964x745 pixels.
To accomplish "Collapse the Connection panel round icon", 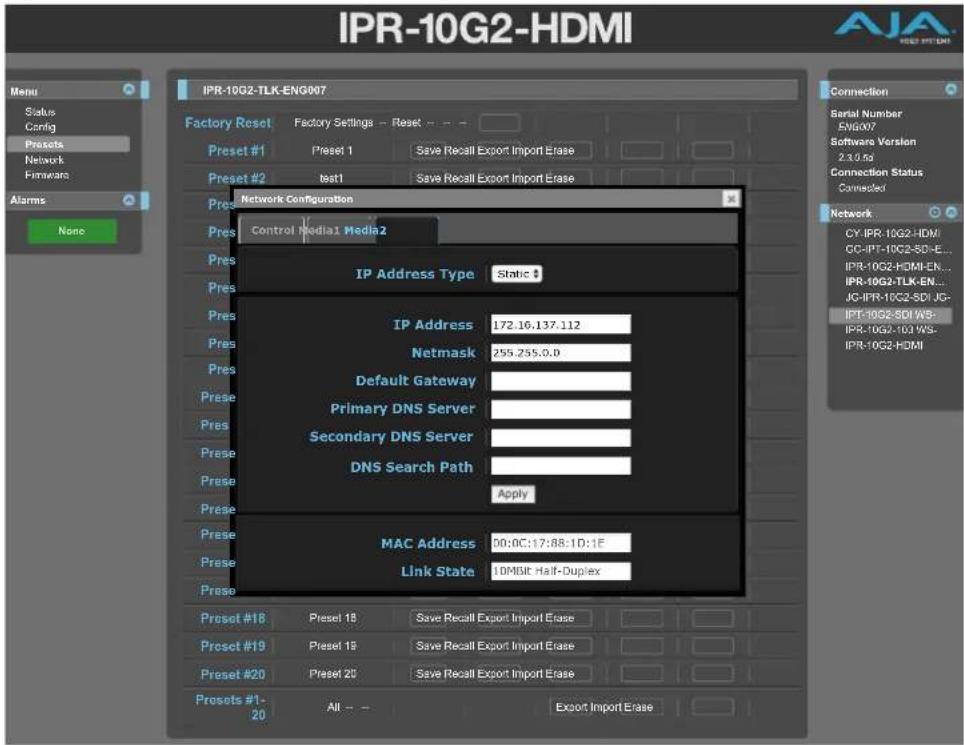I will 950,90.
